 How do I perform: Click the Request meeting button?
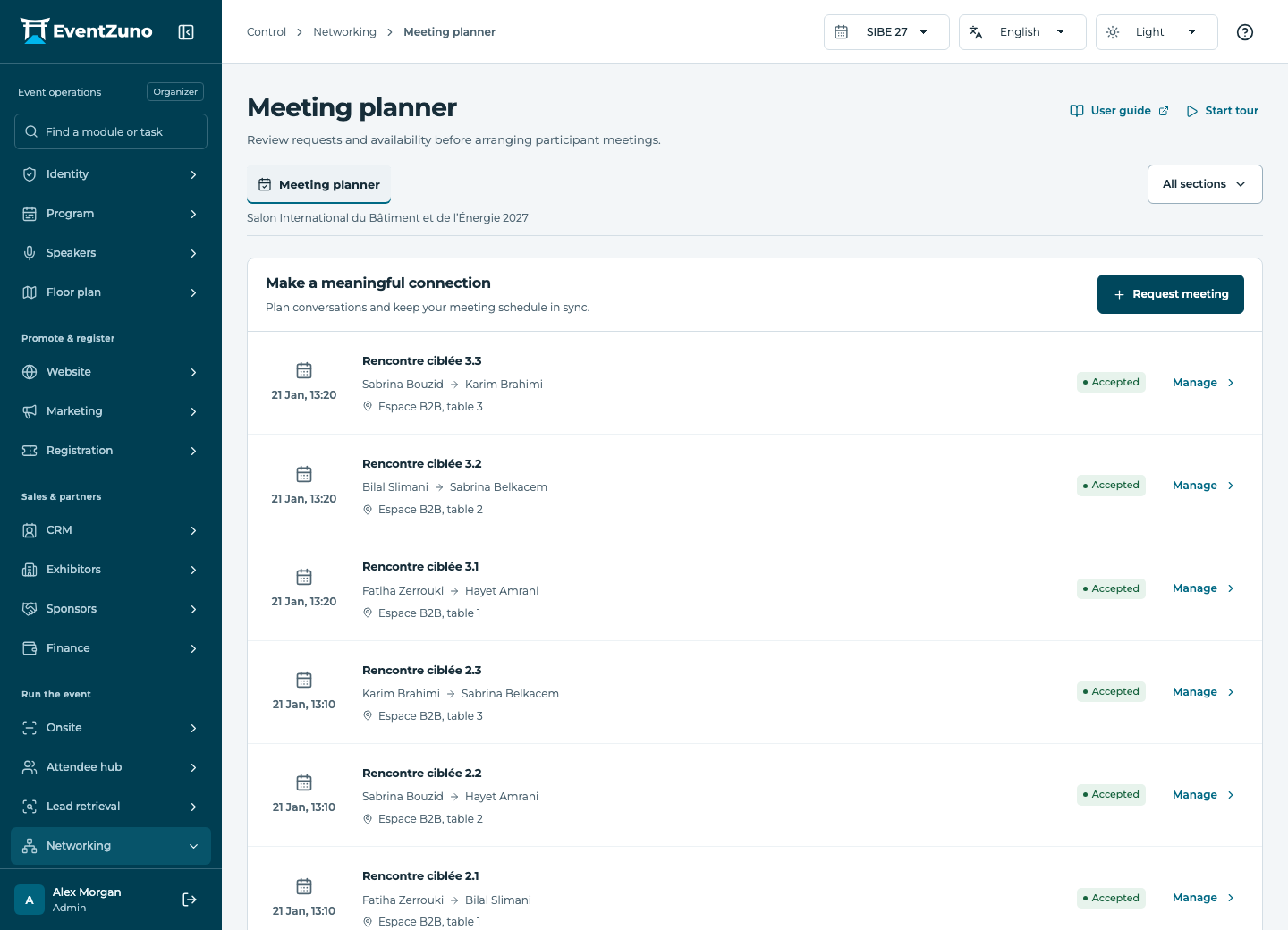(1171, 294)
